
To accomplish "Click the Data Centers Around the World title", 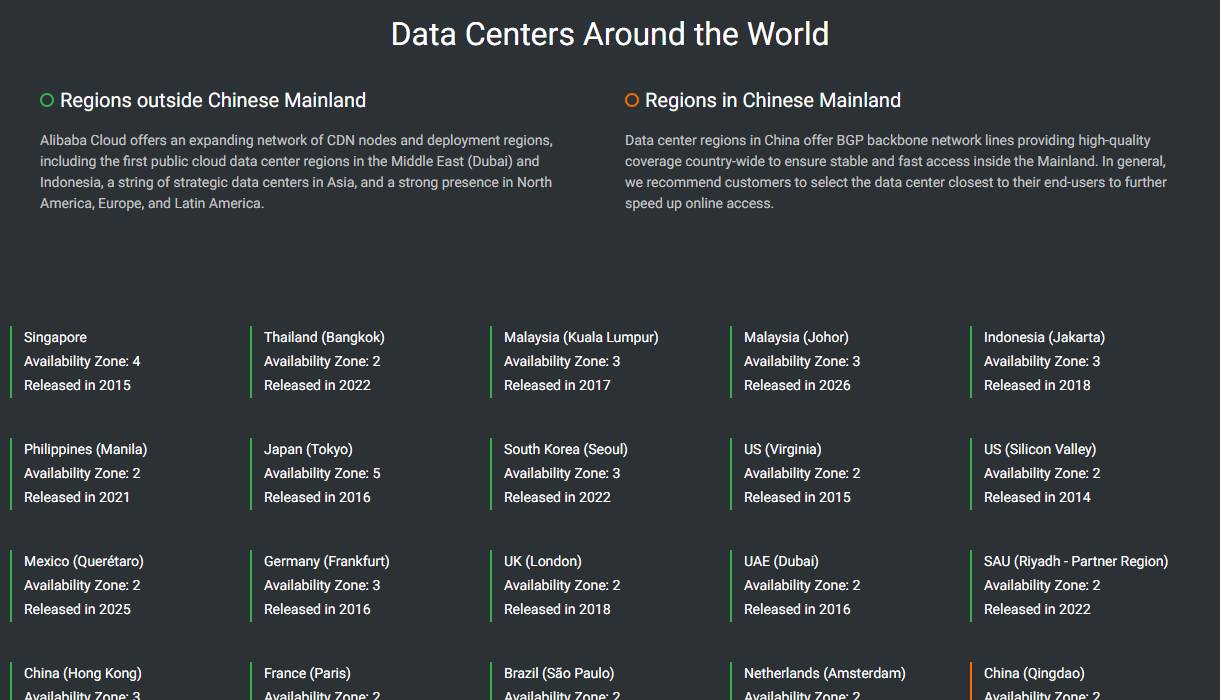I will coord(610,34).
